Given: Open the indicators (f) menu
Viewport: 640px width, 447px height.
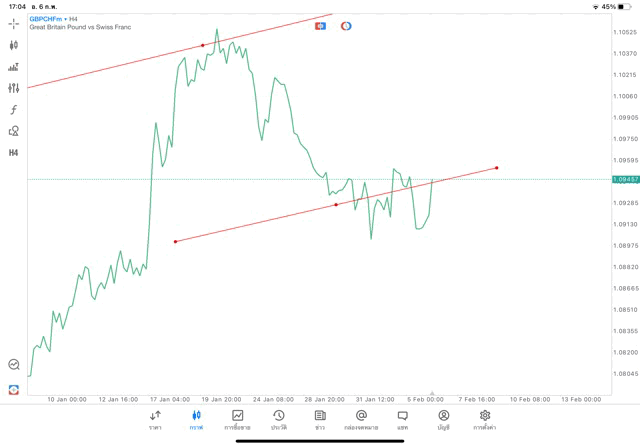Looking at the screenshot, I should (x=14, y=110).
